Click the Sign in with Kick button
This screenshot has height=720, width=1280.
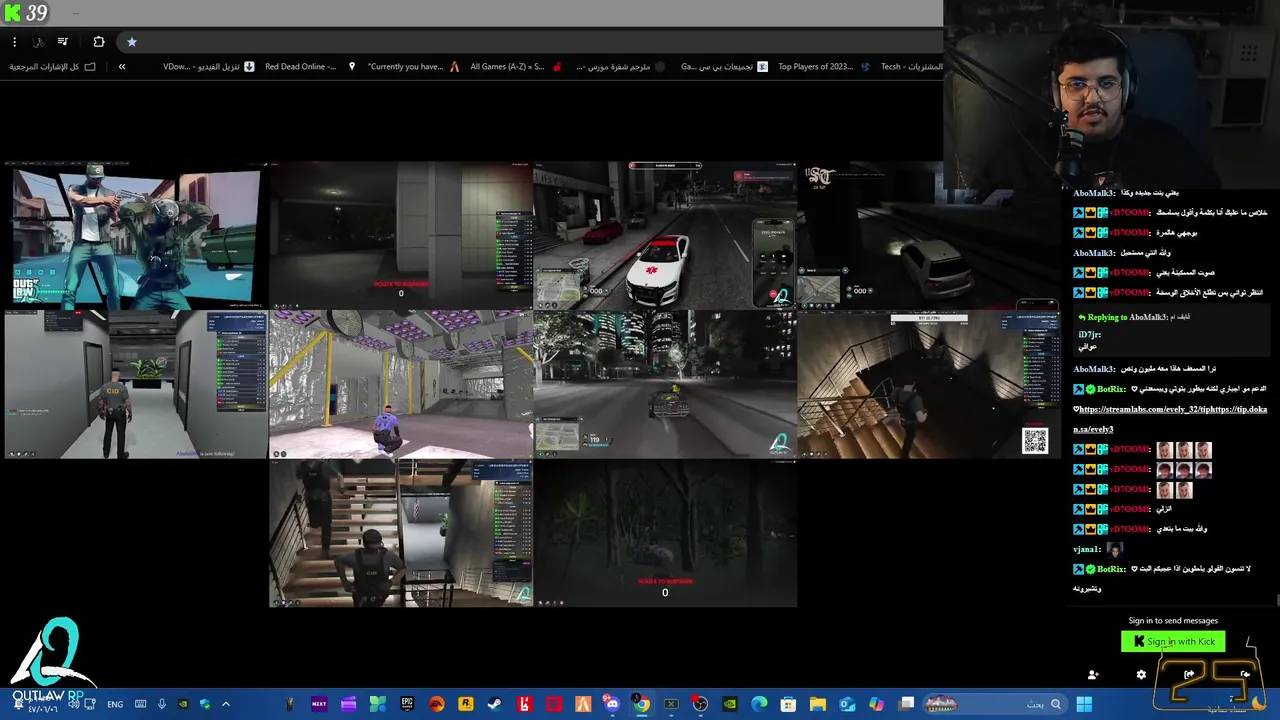[x=1173, y=642]
